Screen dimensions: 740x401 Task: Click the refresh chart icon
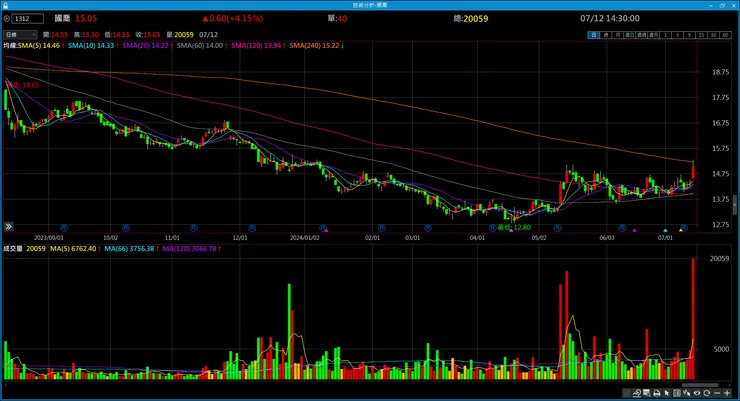click(707, 393)
